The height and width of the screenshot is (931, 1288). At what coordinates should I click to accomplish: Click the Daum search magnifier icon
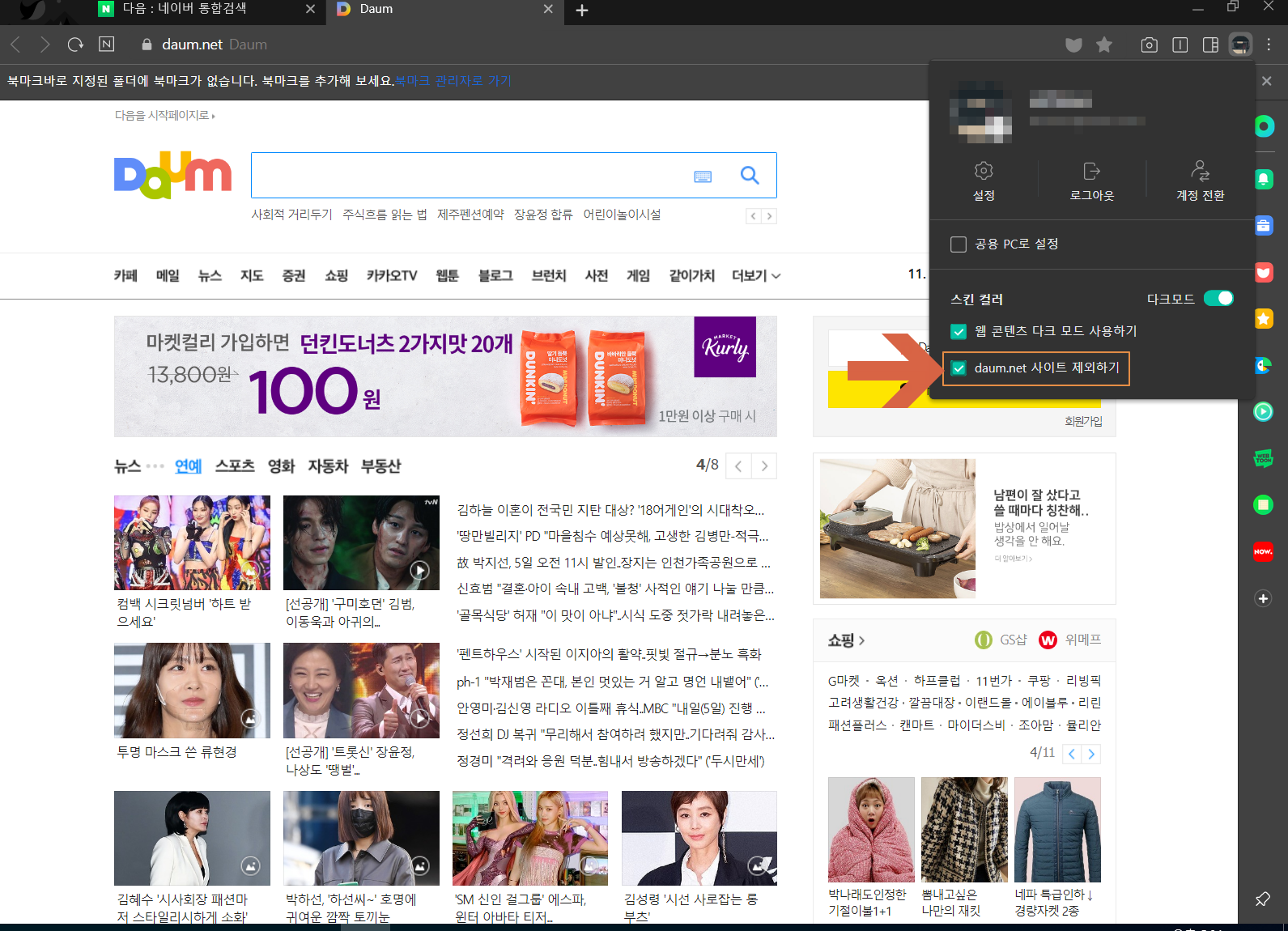(750, 175)
